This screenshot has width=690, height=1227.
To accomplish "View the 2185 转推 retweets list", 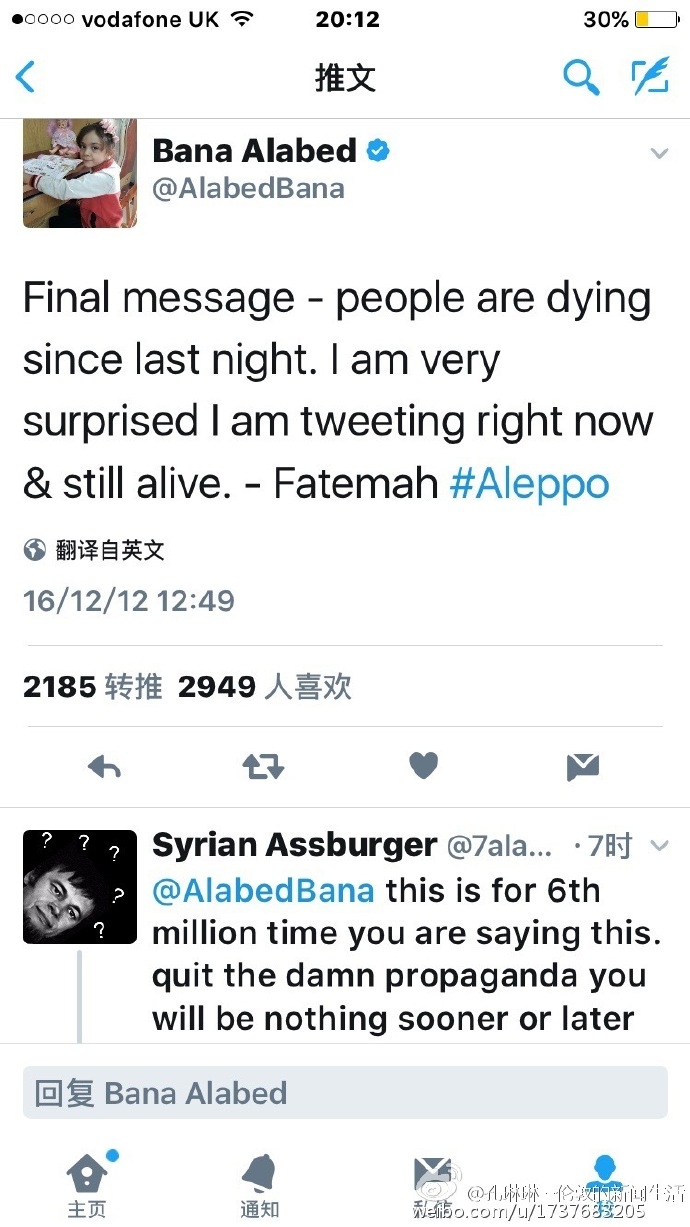I will point(92,687).
